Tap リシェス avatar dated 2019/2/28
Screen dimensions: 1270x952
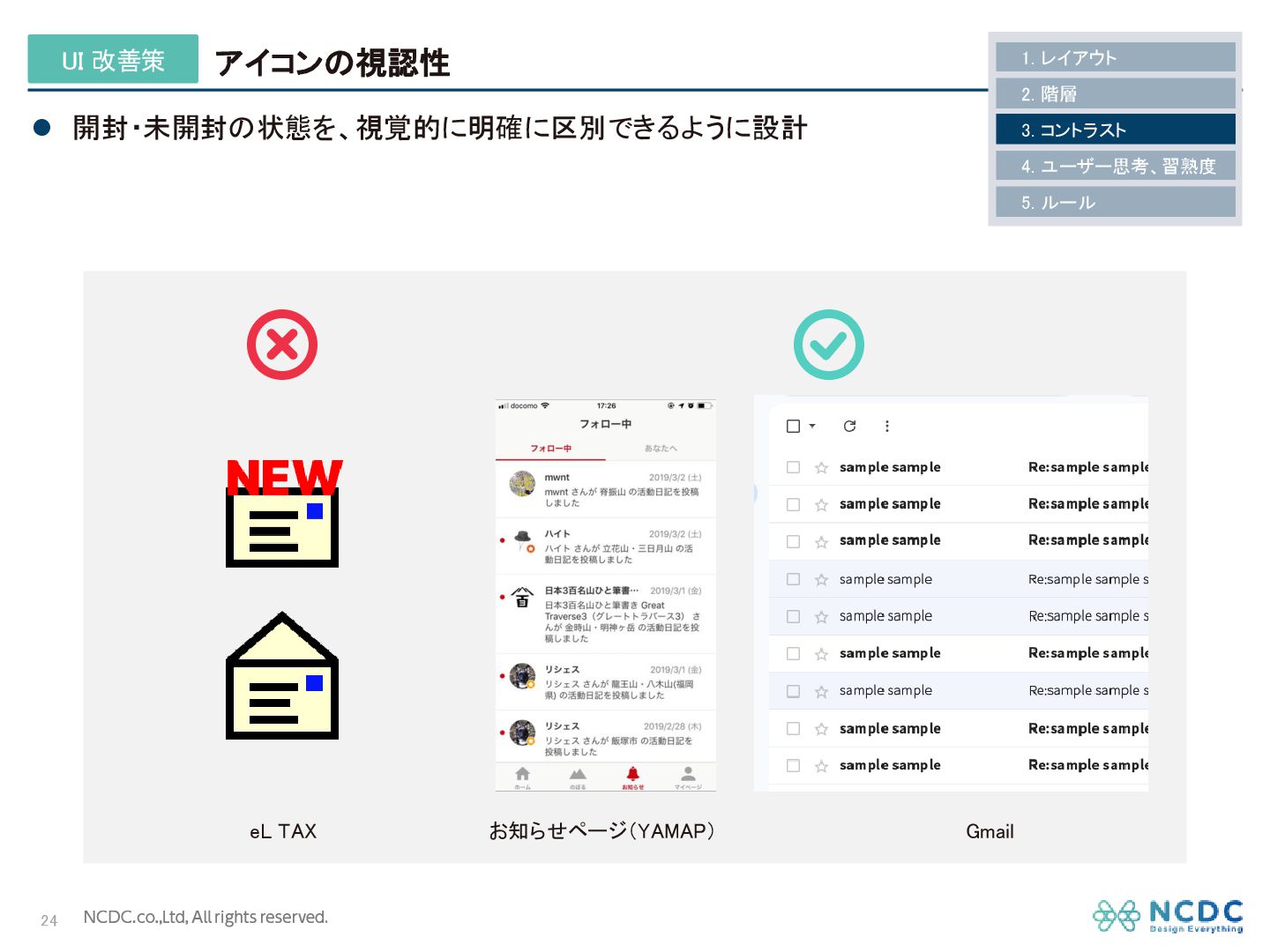pyautogui.click(x=522, y=733)
